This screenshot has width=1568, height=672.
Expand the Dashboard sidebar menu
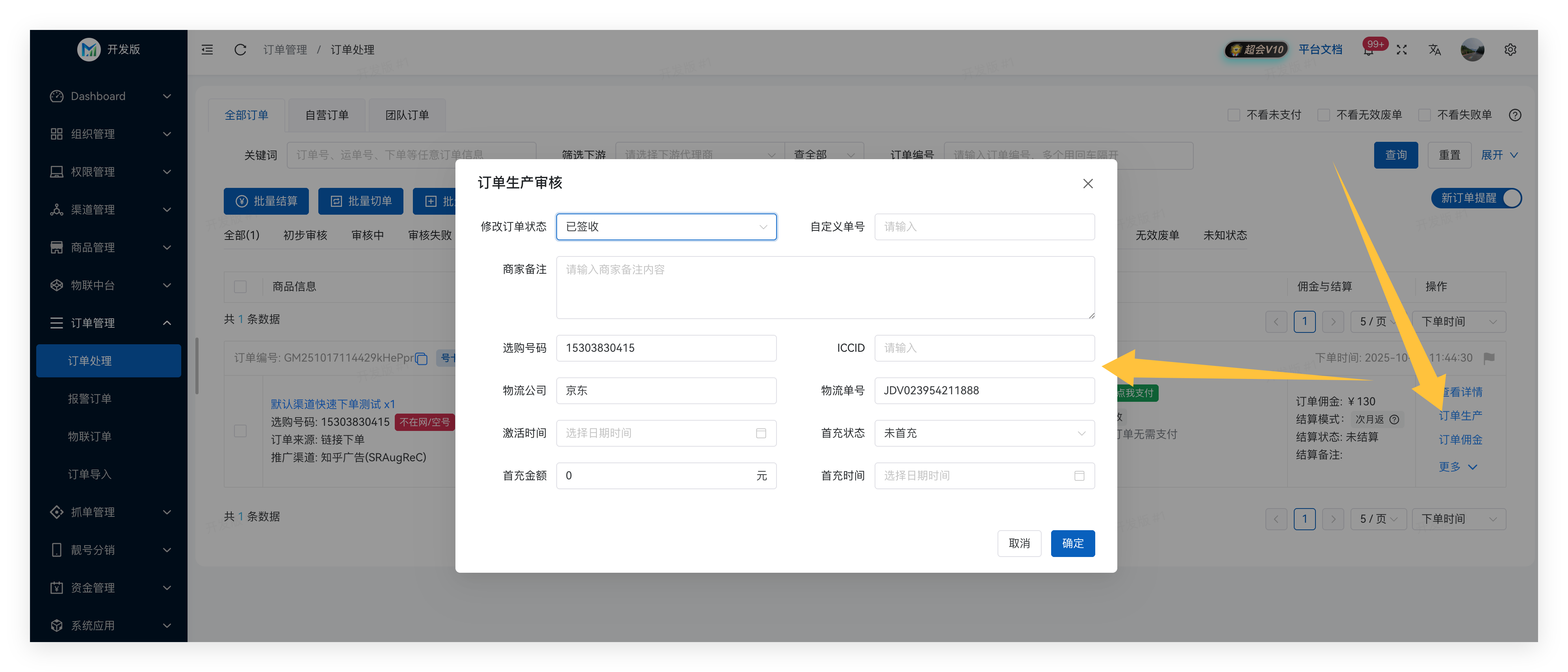coord(110,96)
